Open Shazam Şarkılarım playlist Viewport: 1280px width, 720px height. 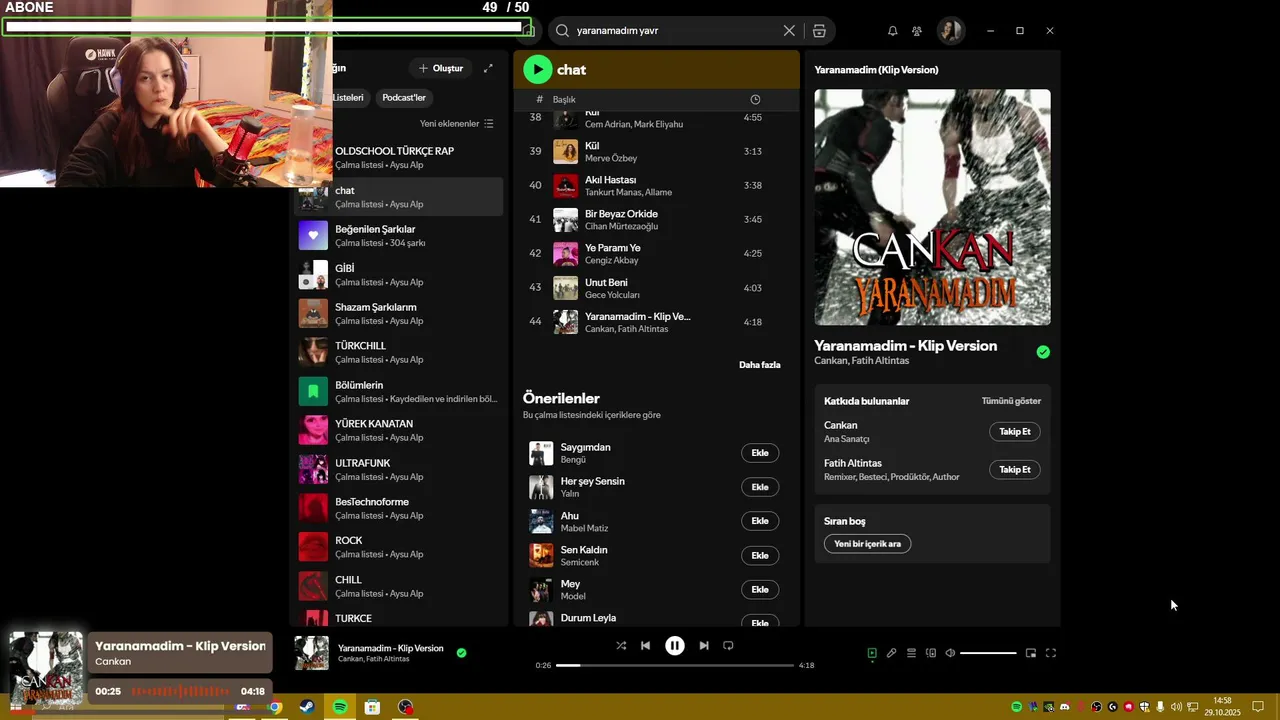[399, 313]
